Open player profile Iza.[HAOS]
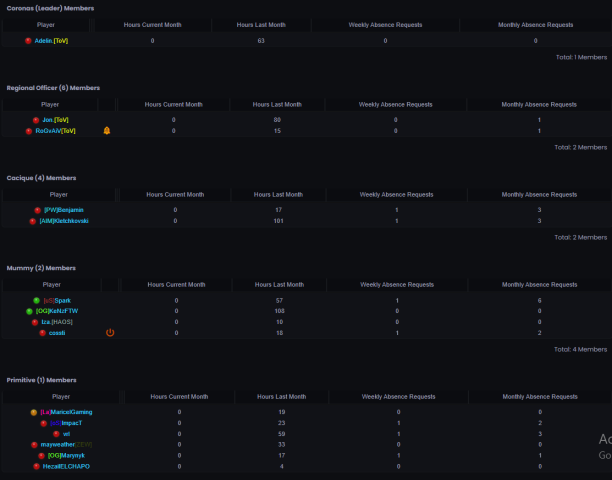 click(57, 322)
